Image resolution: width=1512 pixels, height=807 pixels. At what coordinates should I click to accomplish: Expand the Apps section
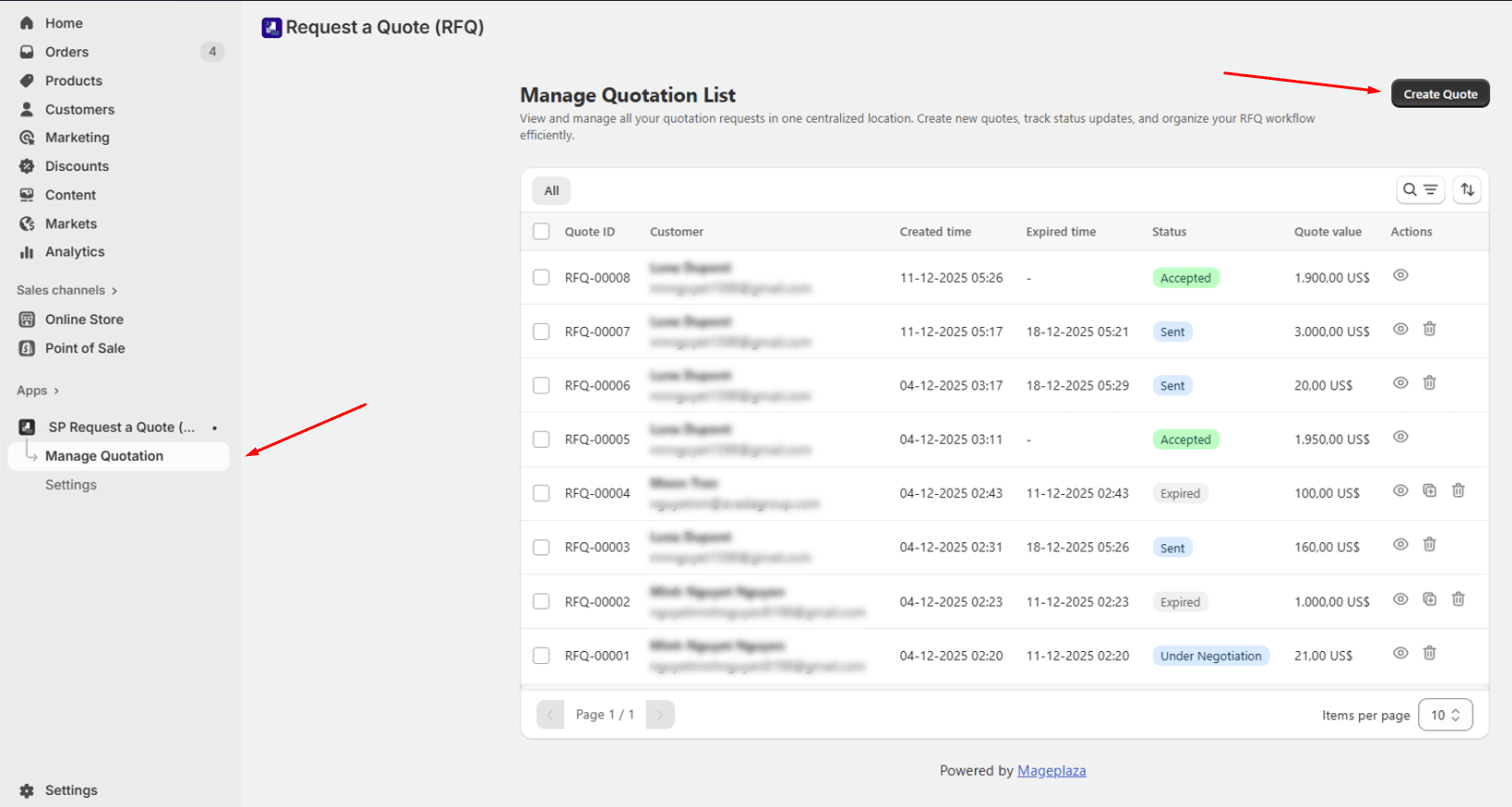tap(38, 390)
